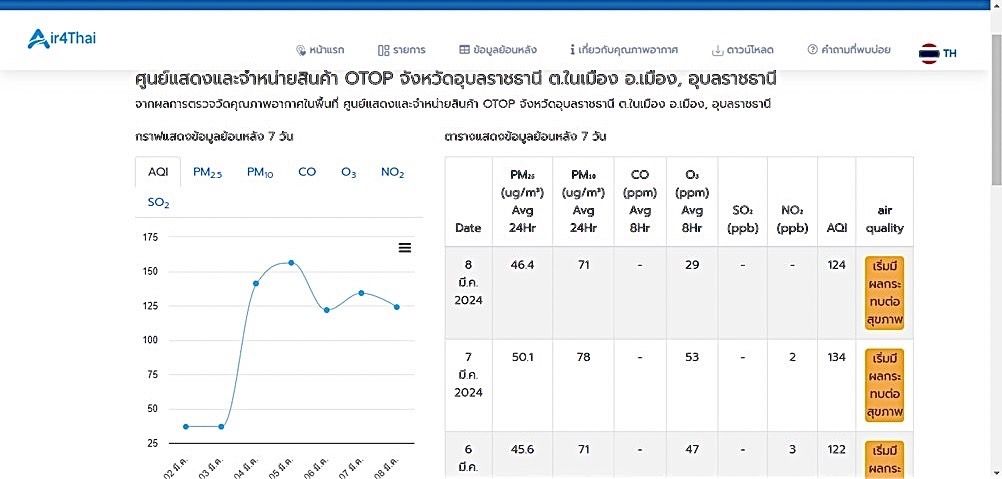
Task: Click chart data point for 03 มี.ค.
Action: click(x=221, y=426)
